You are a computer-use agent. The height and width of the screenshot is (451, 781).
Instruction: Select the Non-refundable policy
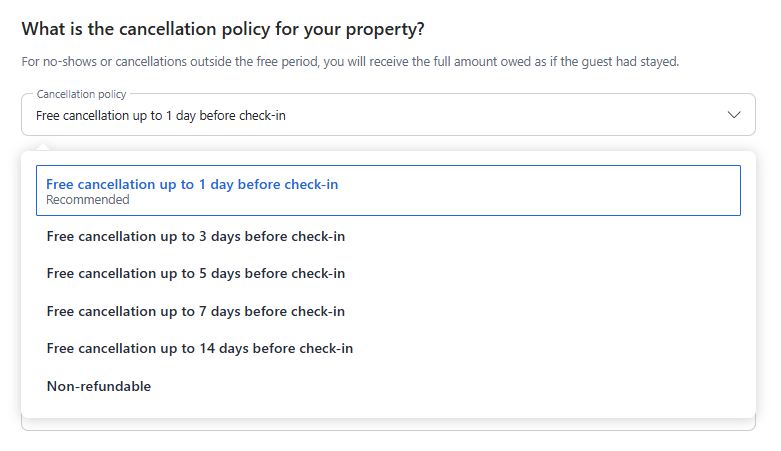point(388,386)
